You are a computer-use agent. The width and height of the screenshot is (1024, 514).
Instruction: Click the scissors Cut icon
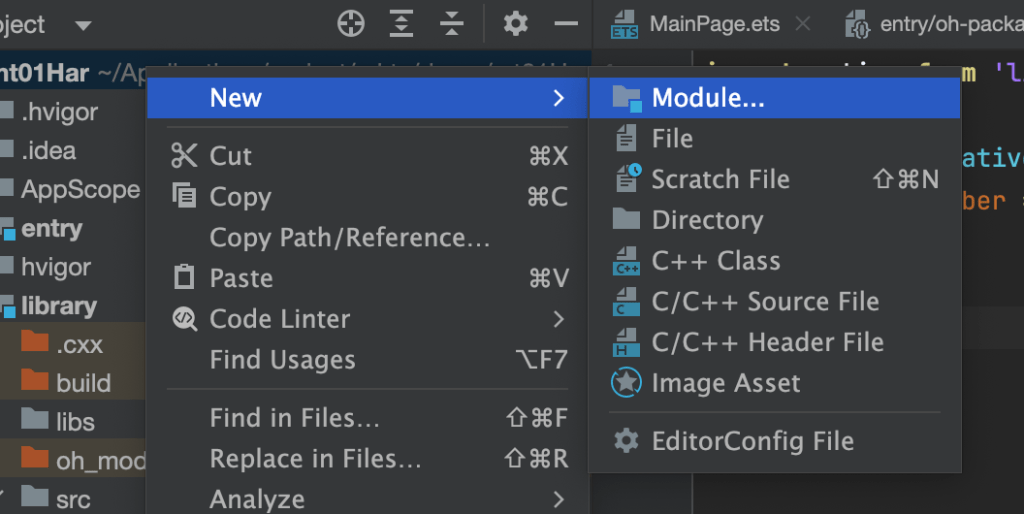point(185,156)
